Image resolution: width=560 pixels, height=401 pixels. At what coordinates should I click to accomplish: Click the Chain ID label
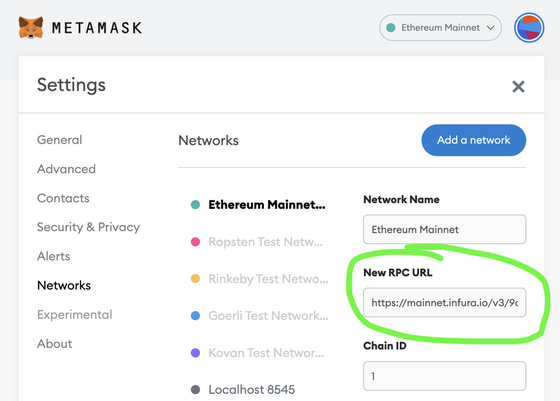point(385,346)
